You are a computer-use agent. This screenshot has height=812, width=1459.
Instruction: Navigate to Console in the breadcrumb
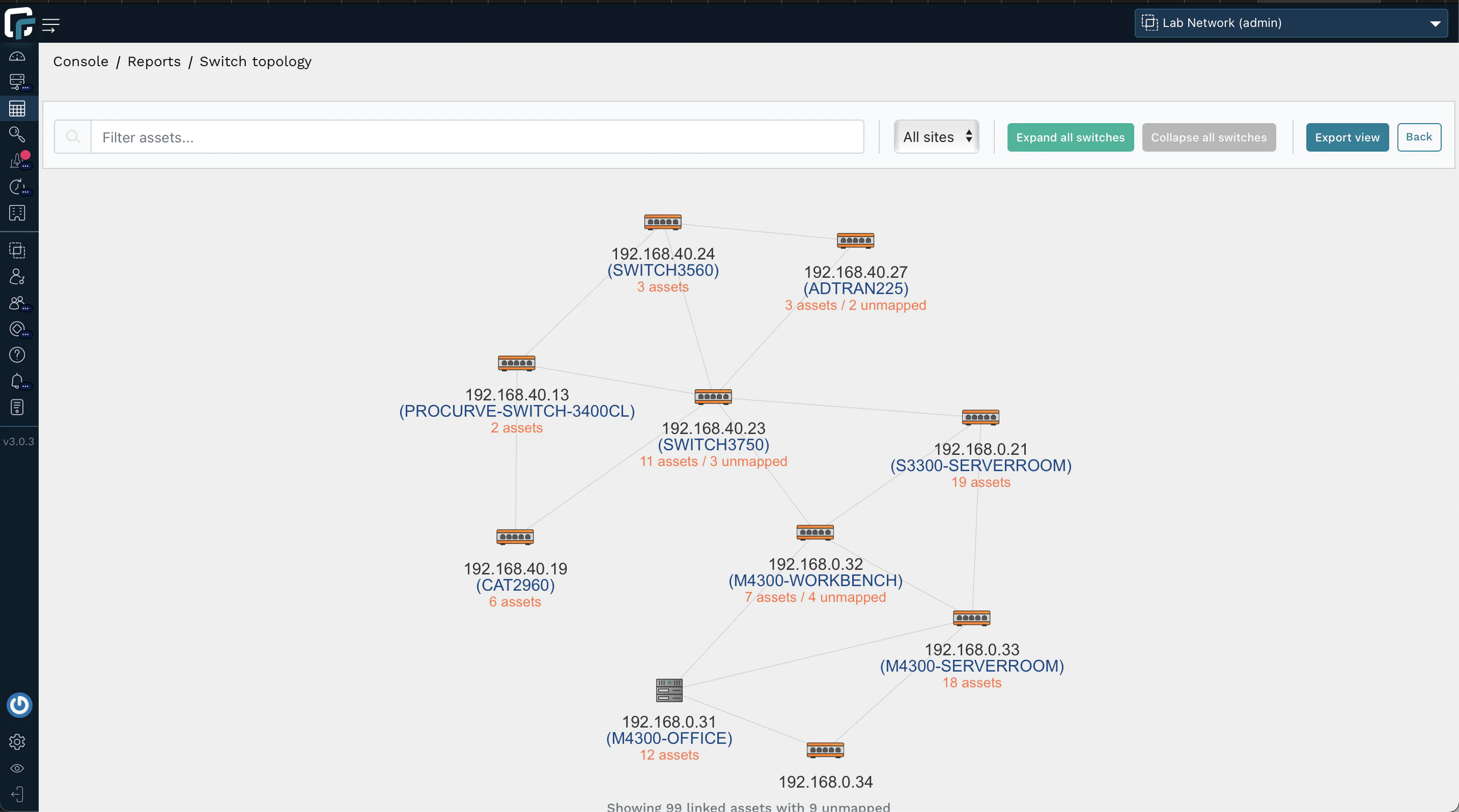80,61
